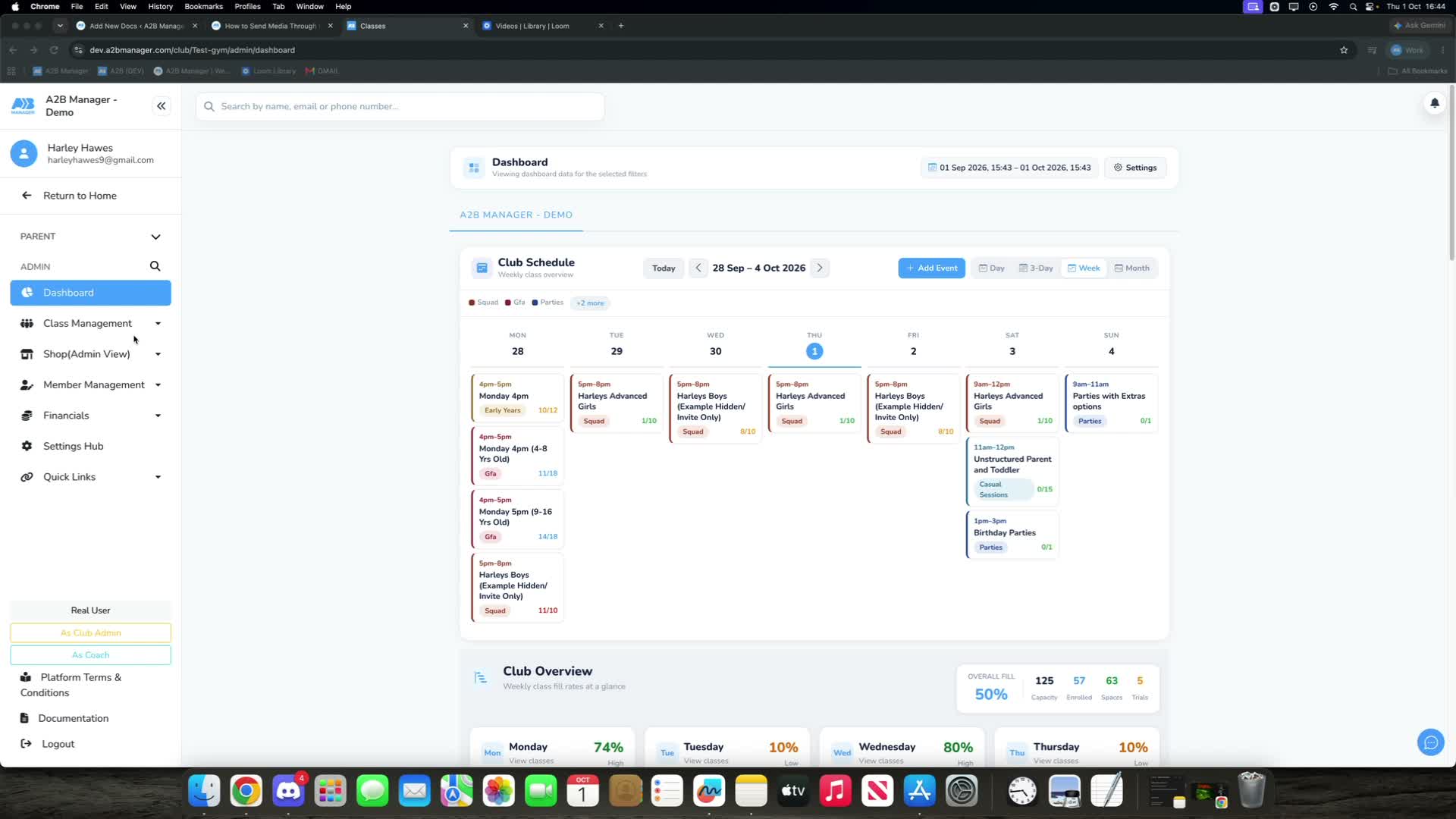
Task: Open the date range picker
Action: pos(1009,168)
